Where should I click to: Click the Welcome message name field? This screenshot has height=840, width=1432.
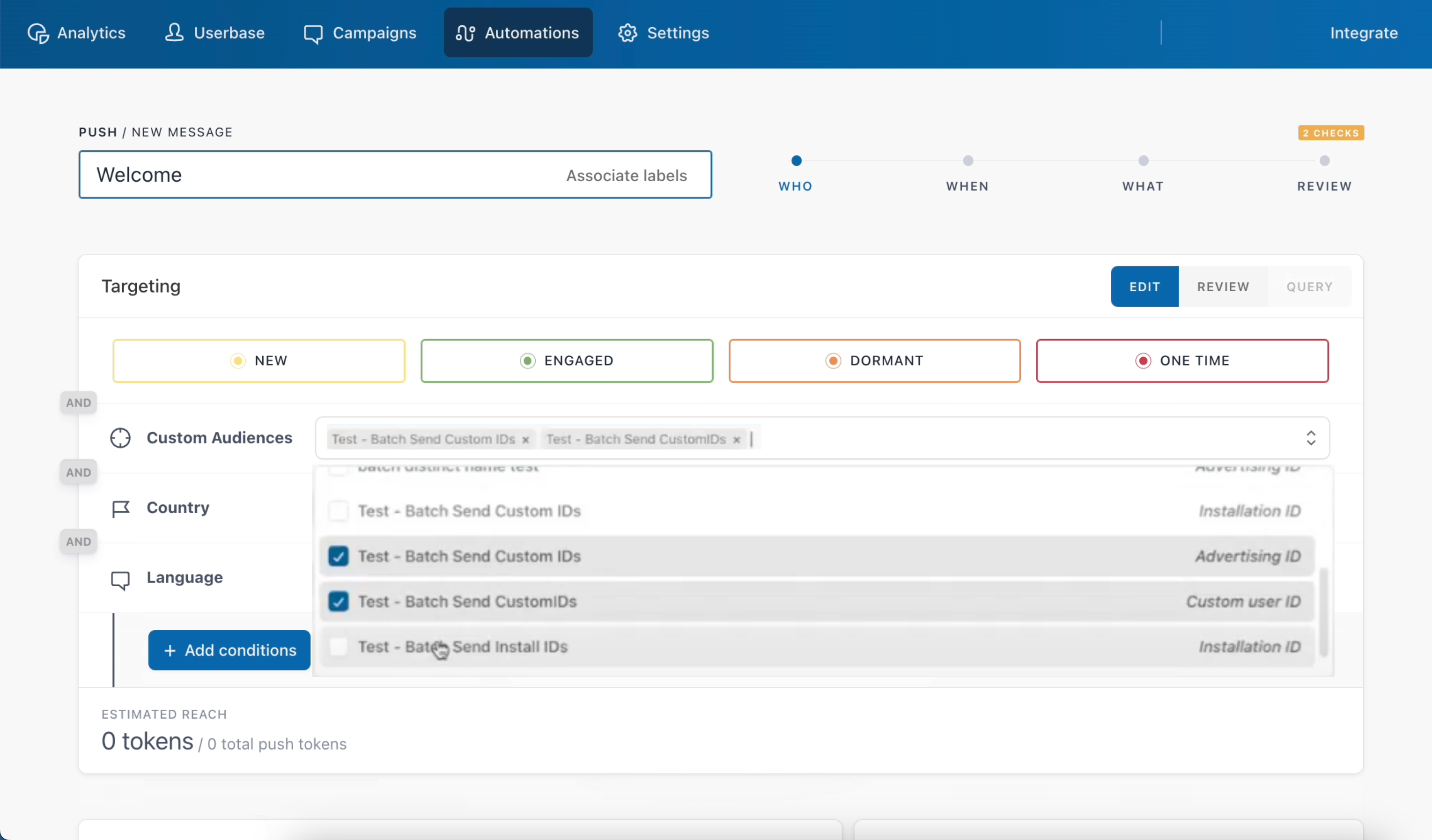318,175
